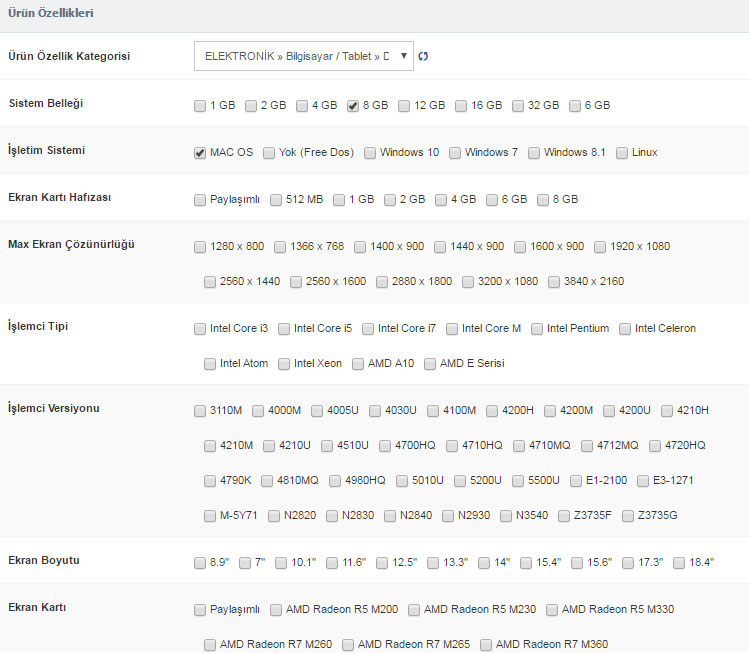Check N3540 processor version
This screenshot has width=749, height=653.
click(506, 516)
